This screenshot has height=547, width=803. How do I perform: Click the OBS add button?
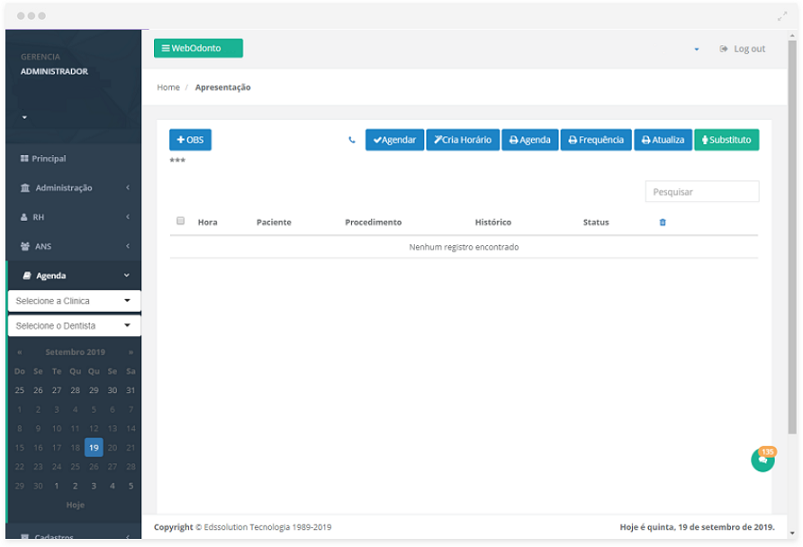click(x=190, y=140)
